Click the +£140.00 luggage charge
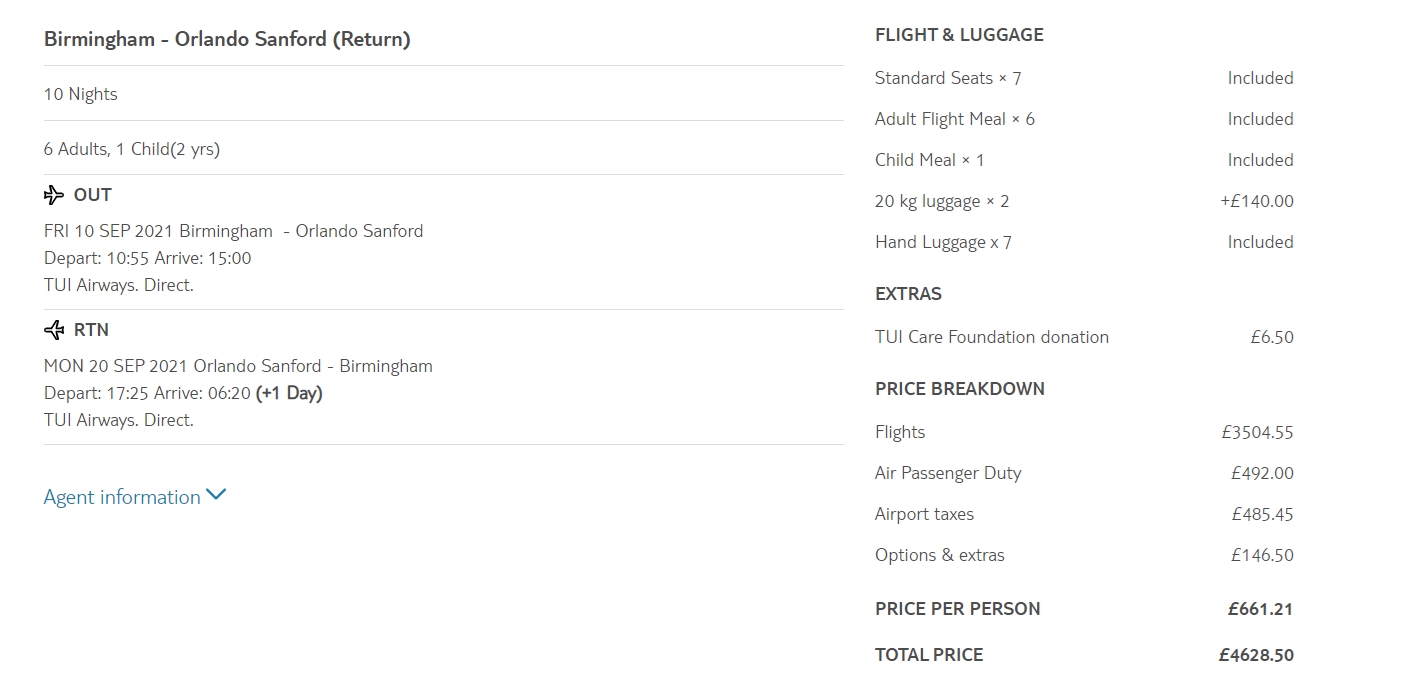 (1256, 201)
